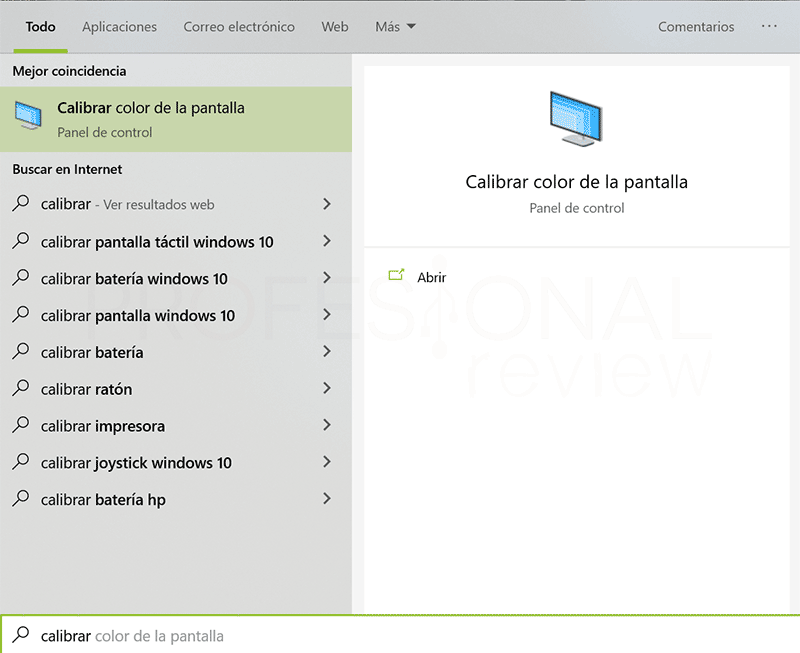Click search icon beside 'calibrar batería windows 10'
800x653 pixels.
(21, 277)
